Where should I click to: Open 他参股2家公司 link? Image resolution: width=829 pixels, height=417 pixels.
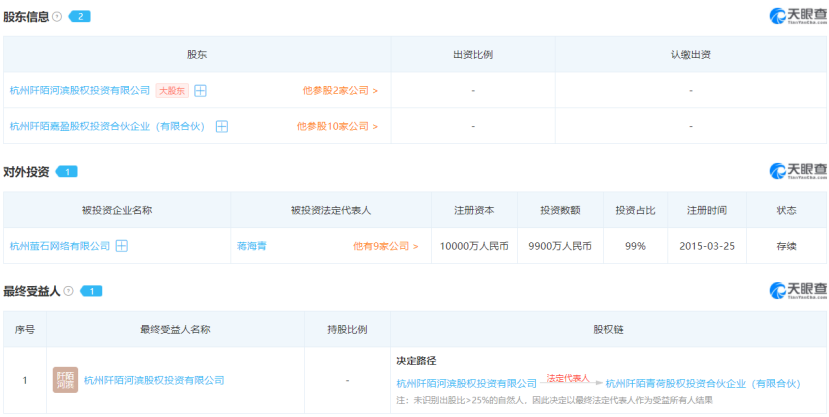coord(340,90)
